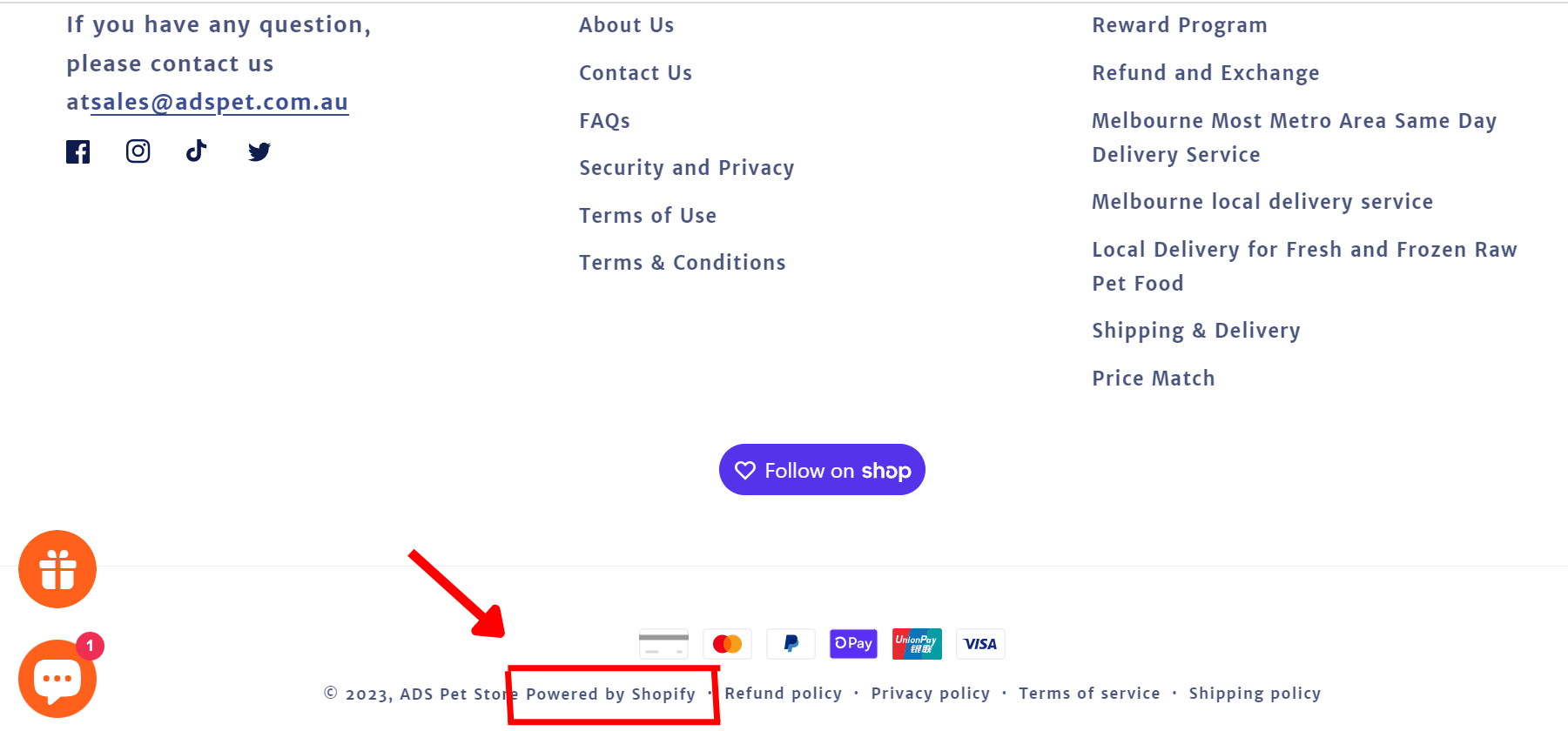Open the Price Match link
Viewport: 1568px width, 731px height.
[x=1153, y=379]
